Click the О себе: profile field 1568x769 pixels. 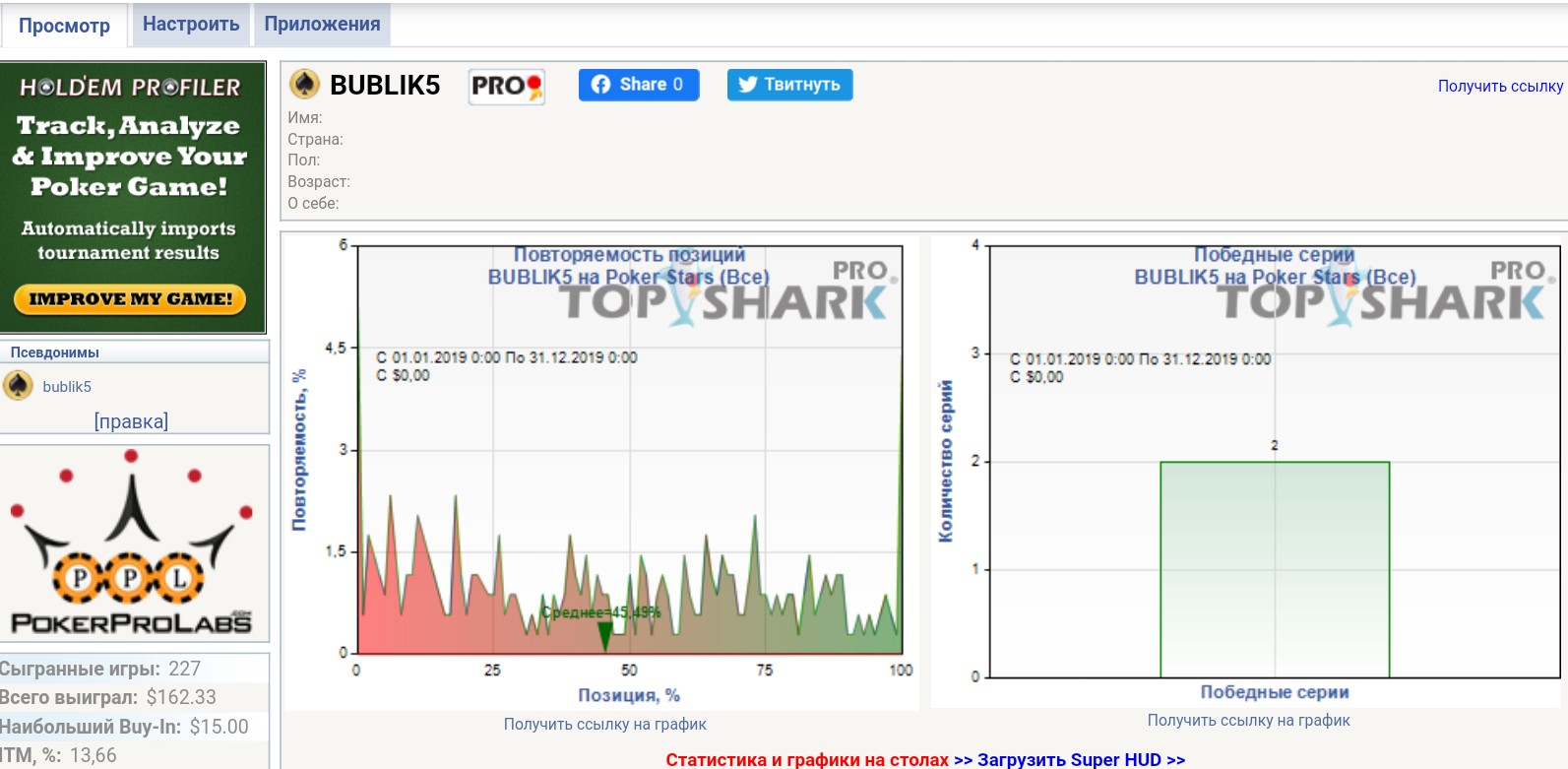coord(313,203)
